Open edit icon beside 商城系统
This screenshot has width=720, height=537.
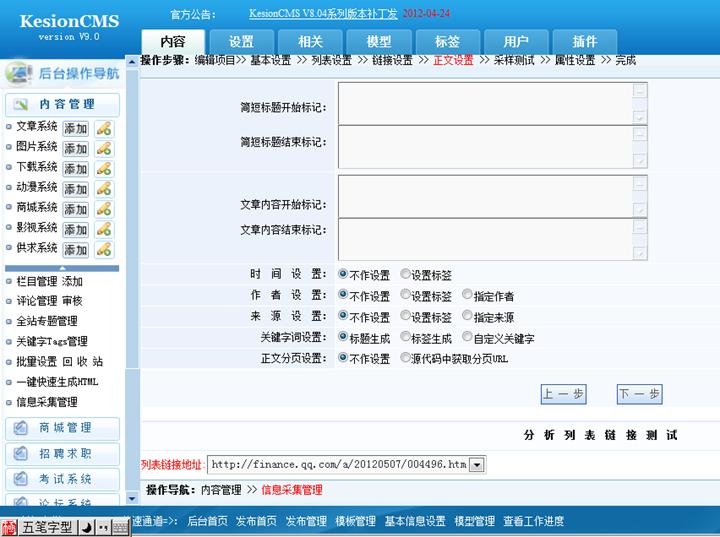click(x=104, y=209)
